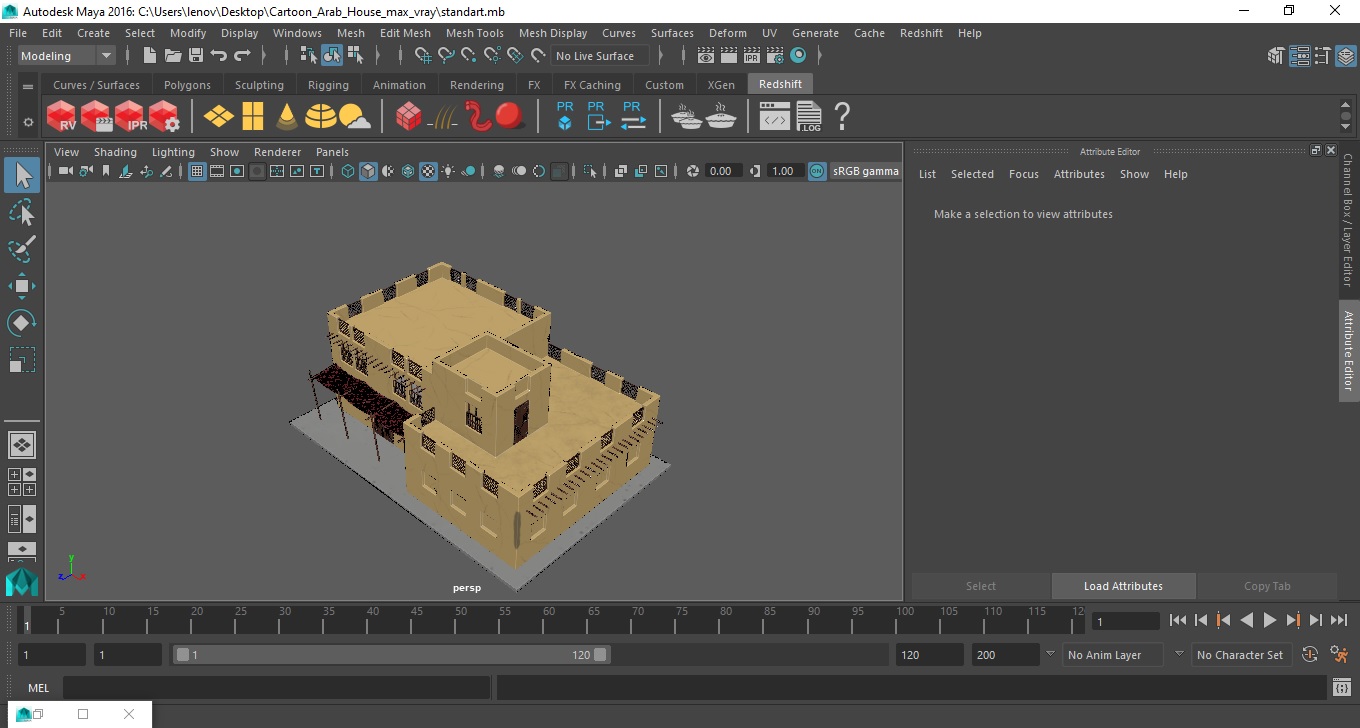The height and width of the screenshot is (728, 1360).
Task: Open sRGB gamma view transform dropdown
Action: 866,171
